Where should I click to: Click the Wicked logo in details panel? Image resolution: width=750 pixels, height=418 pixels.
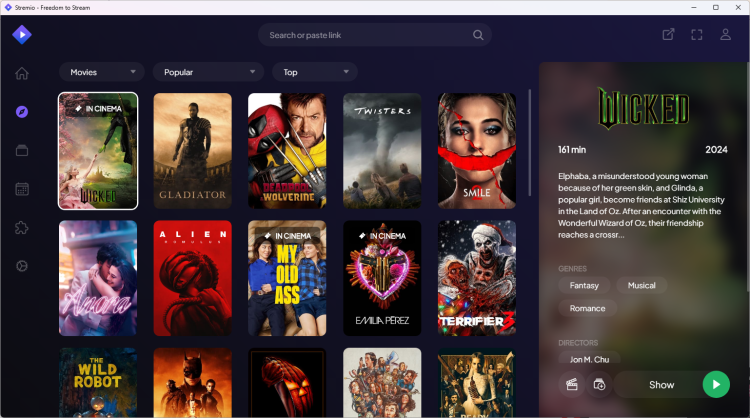[x=643, y=109]
